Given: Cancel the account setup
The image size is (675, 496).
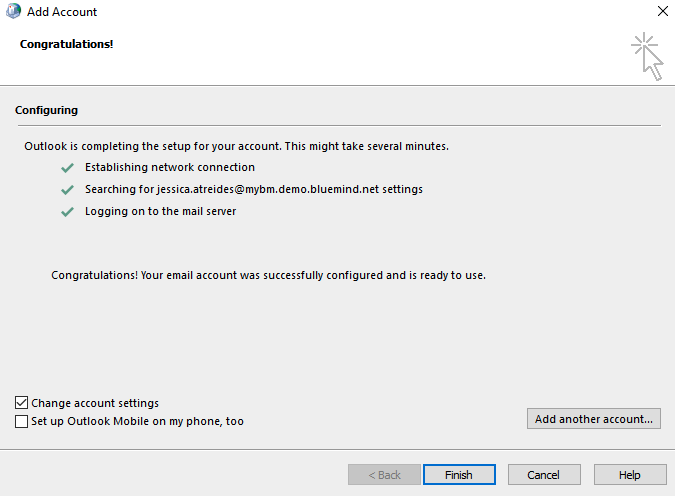Looking at the screenshot, I should tap(544, 474).
